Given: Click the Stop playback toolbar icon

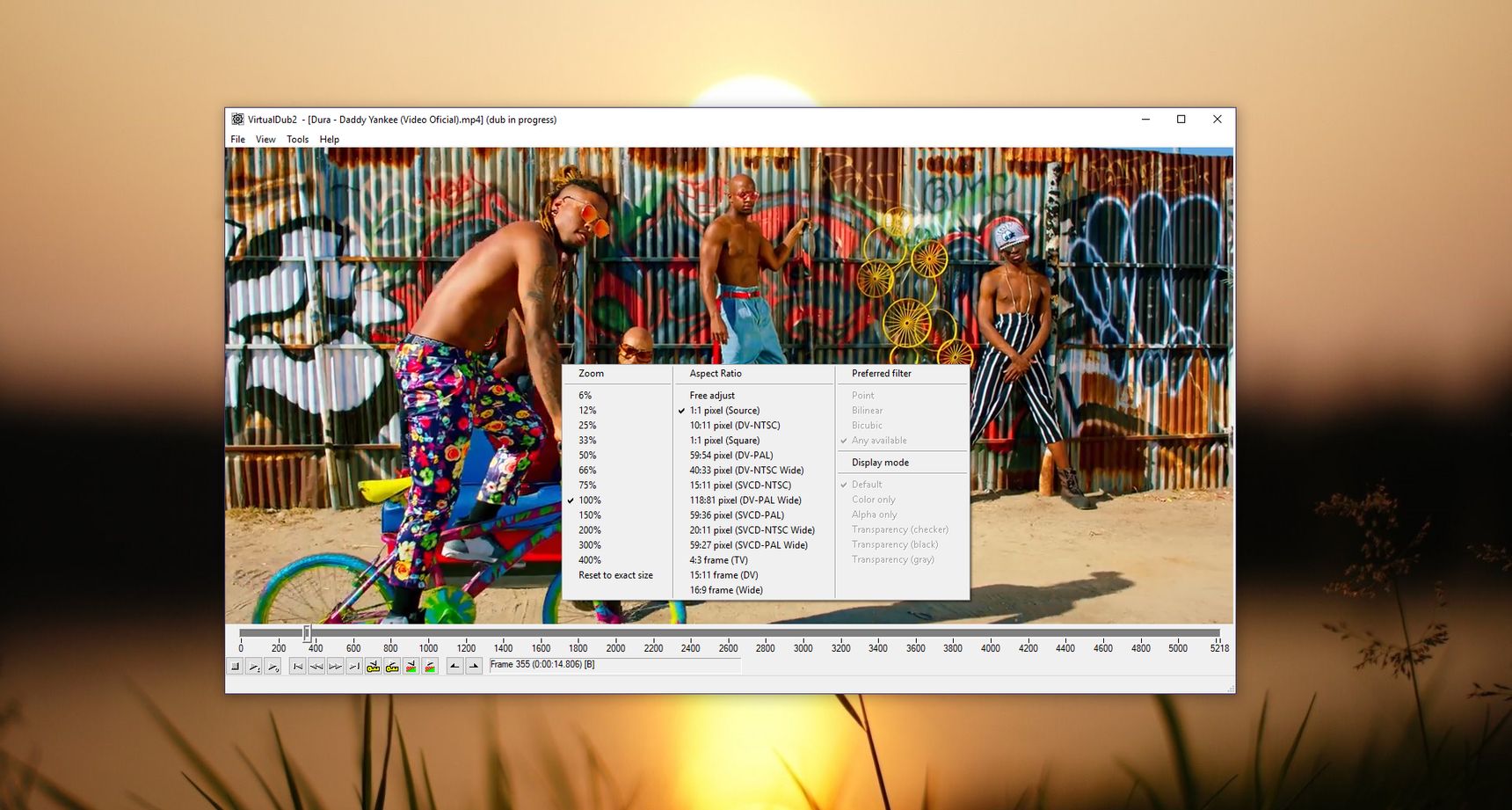Looking at the screenshot, I should 235,667.
